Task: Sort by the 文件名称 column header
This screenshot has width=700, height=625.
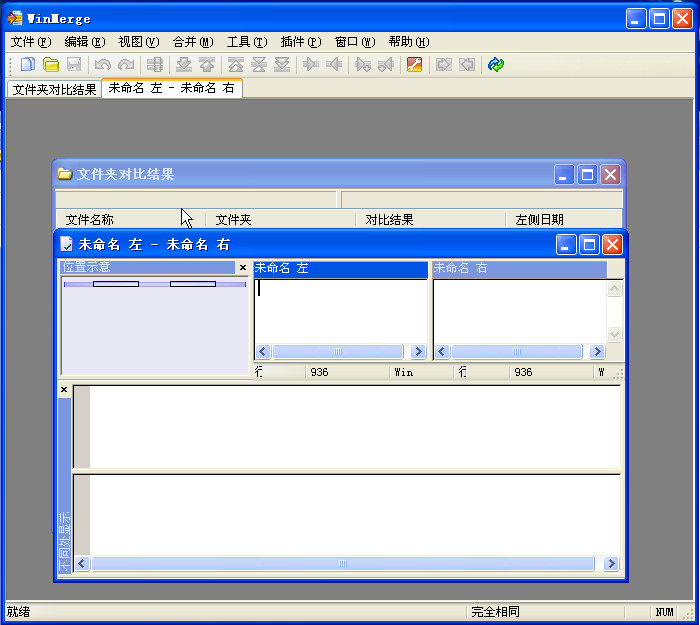Action: coord(130,219)
